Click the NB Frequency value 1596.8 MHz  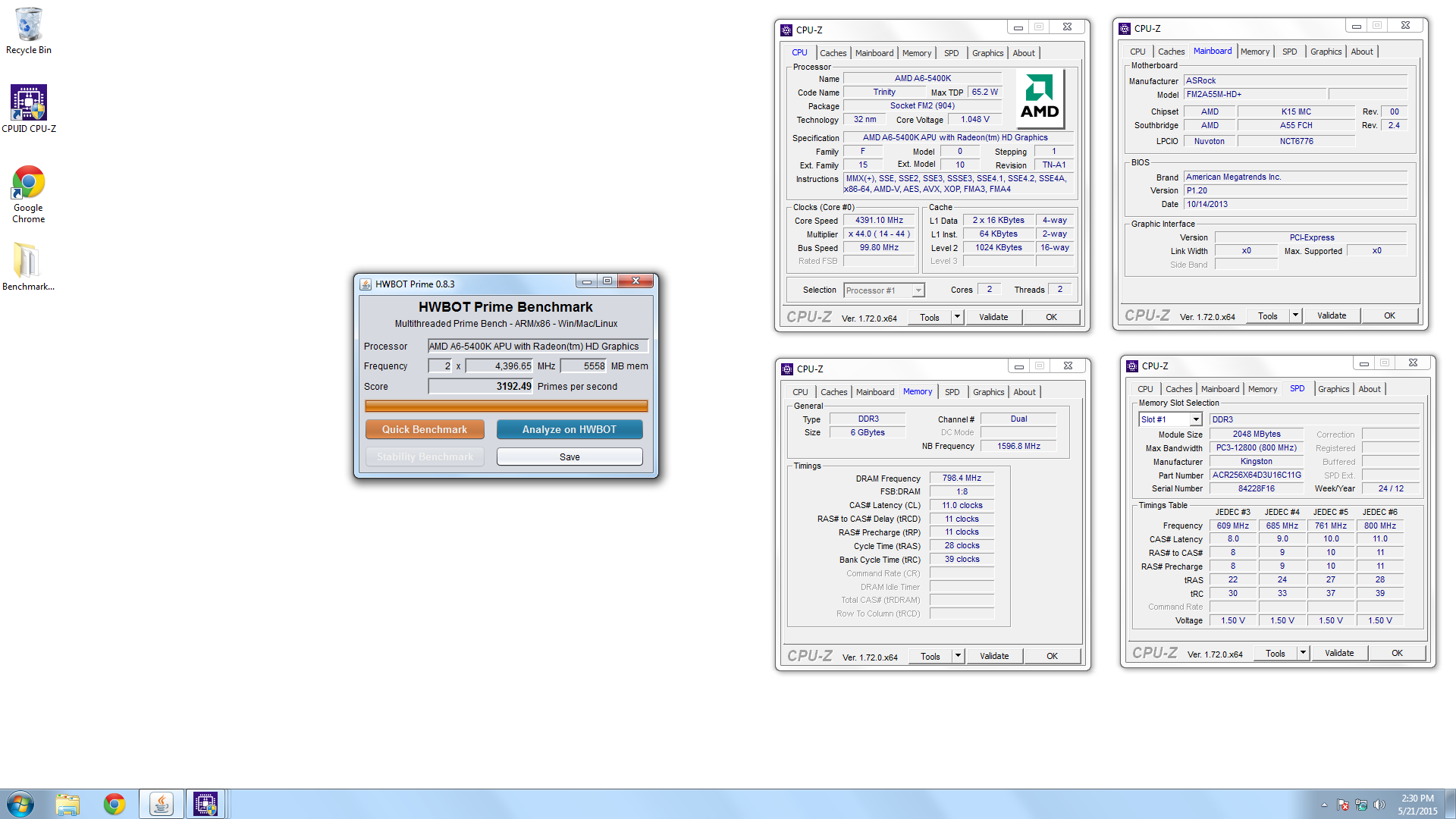pyautogui.click(x=1018, y=446)
